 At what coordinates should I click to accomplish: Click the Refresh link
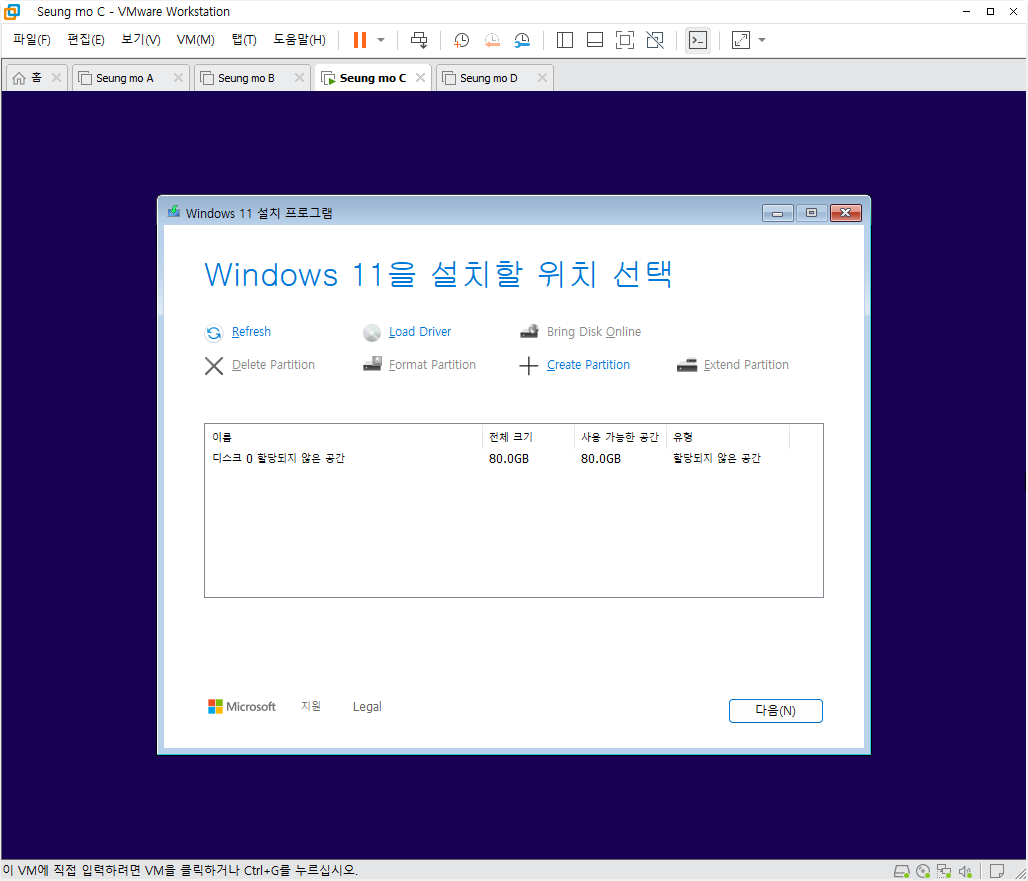click(251, 332)
